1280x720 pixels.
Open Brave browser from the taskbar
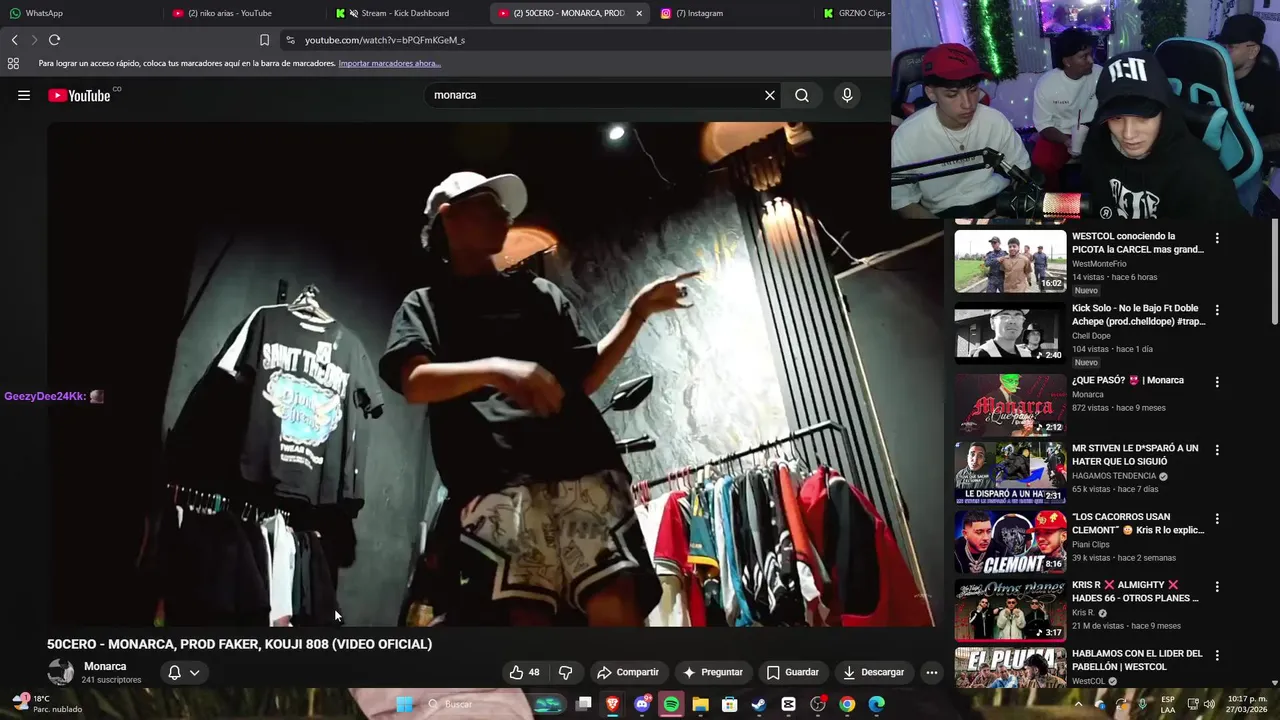613,704
